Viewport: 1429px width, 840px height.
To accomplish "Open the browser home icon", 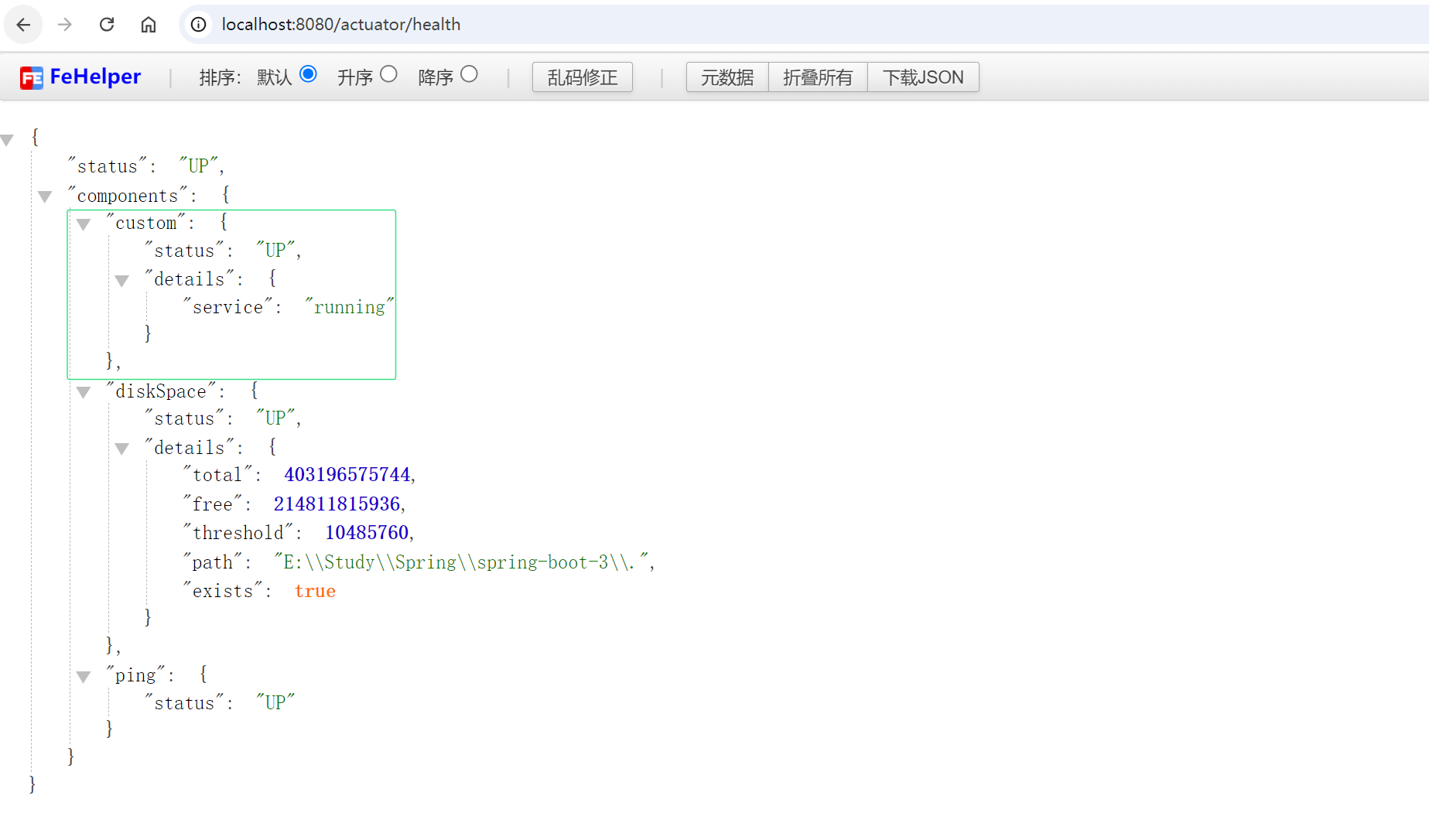I will (x=149, y=25).
